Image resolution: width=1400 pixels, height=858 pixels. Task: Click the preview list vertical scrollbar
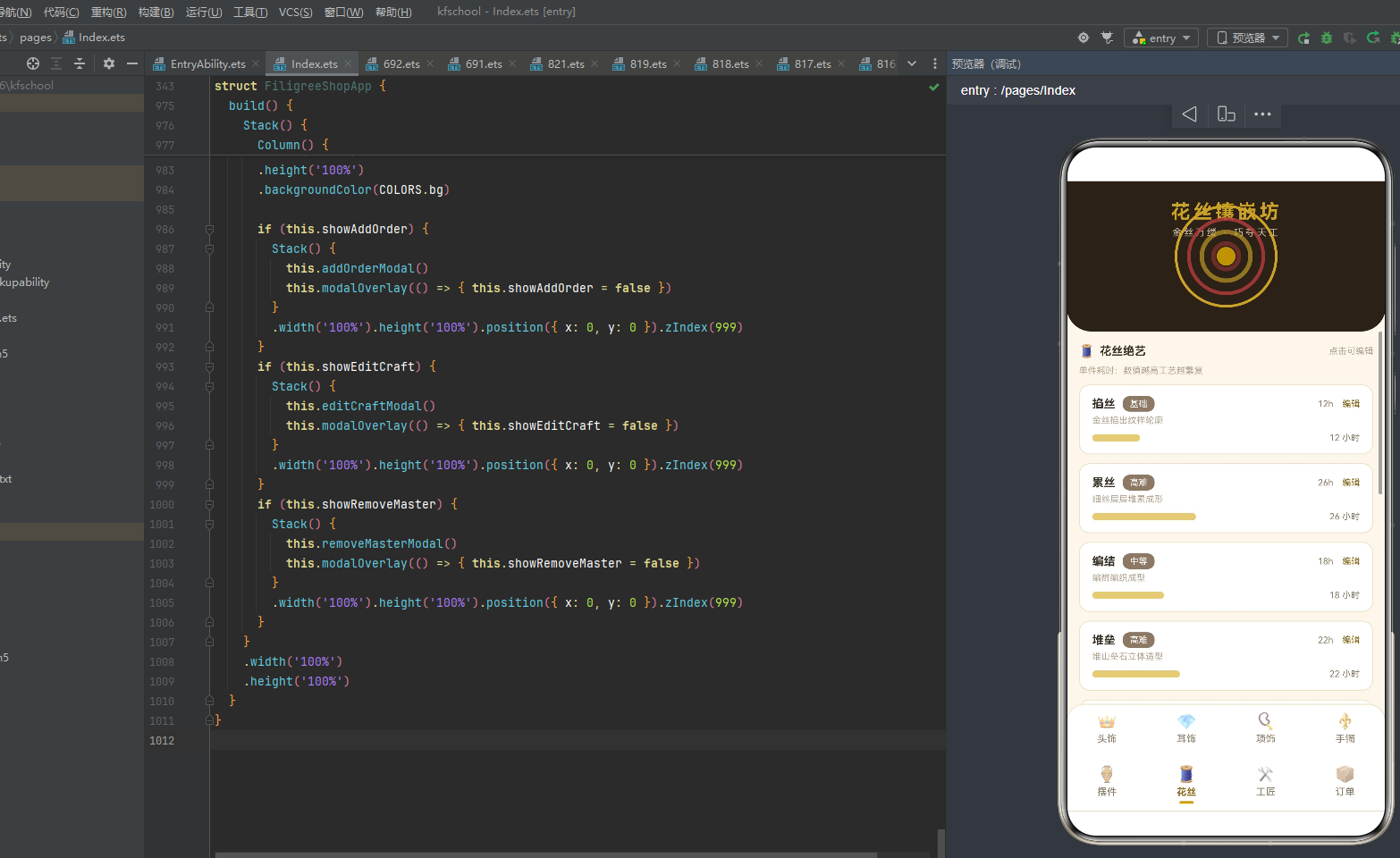(1380, 413)
